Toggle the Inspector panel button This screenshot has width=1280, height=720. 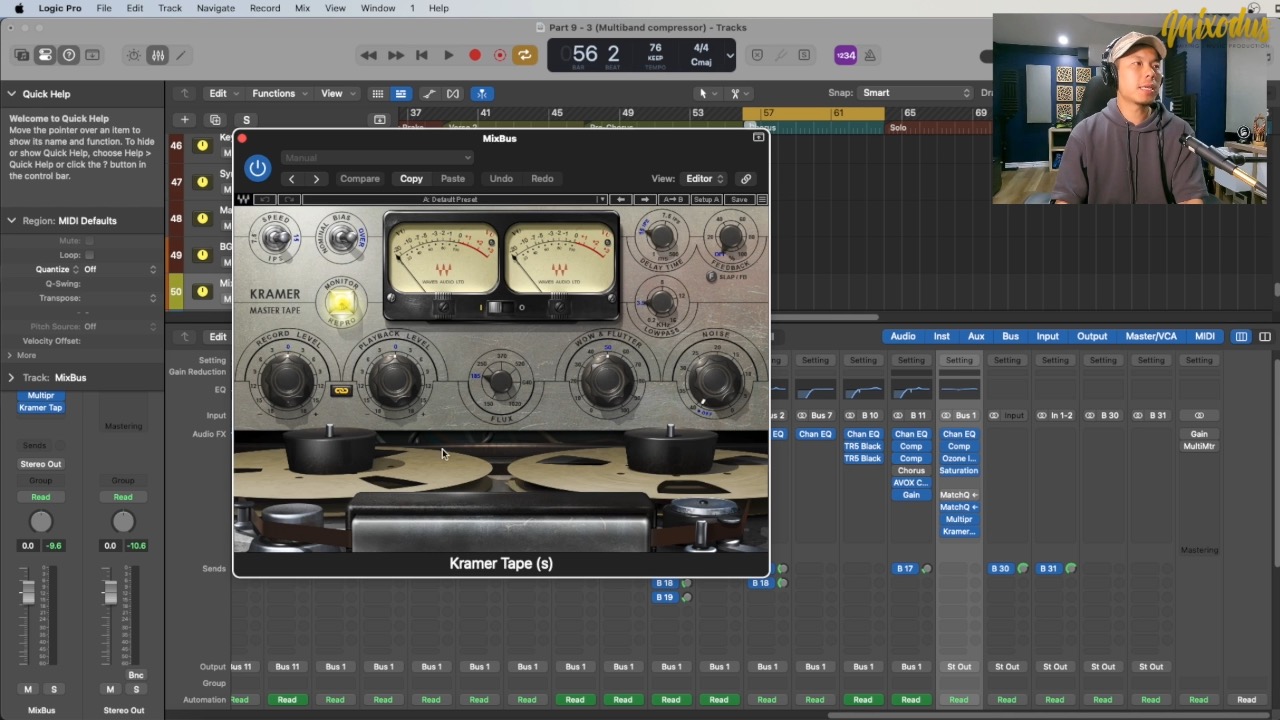tap(45, 55)
